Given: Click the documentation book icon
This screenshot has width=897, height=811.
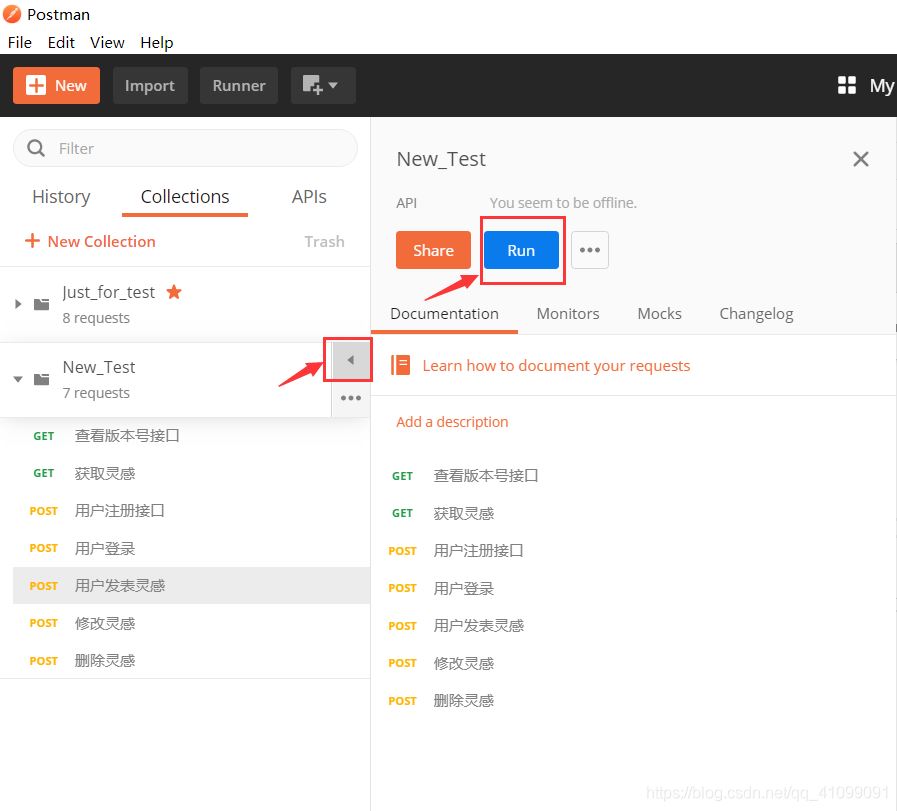Looking at the screenshot, I should coord(400,365).
